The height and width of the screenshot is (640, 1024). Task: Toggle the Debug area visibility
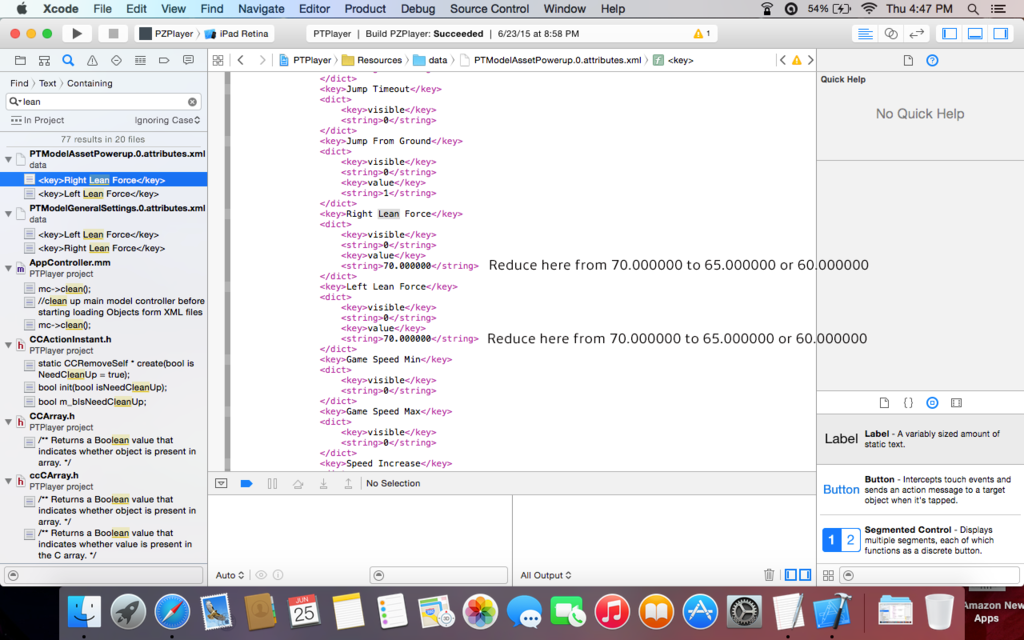(975, 33)
